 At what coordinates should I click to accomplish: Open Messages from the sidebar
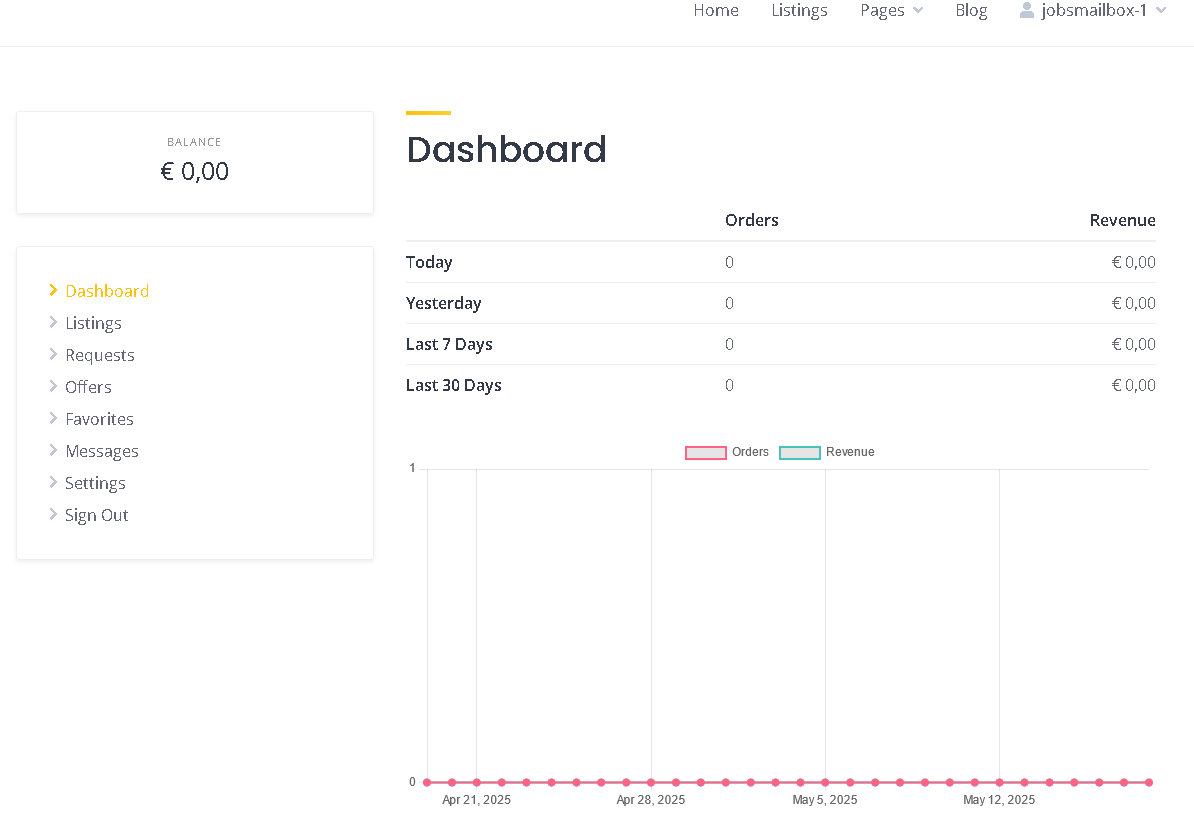(x=102, y=451)
